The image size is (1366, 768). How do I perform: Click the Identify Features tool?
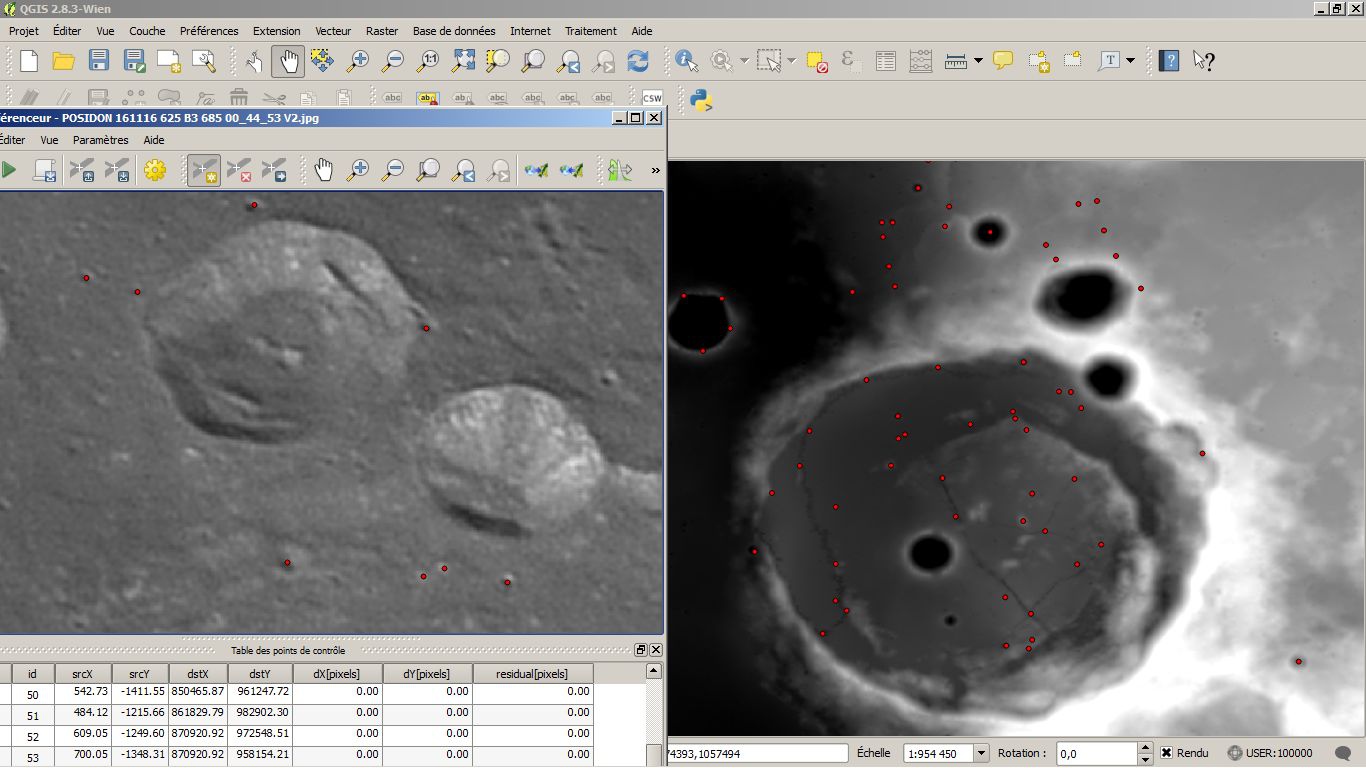point(686,61)
